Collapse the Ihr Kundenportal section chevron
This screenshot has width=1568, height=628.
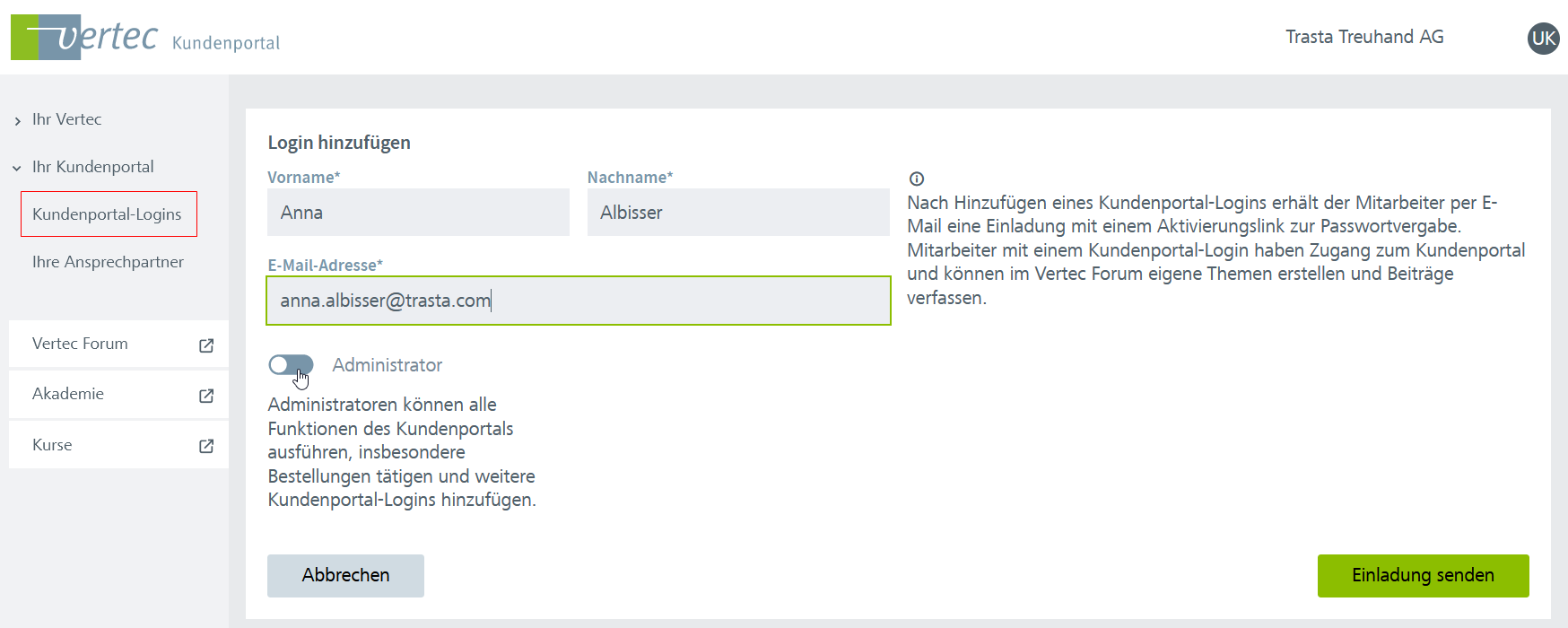[x=17, y=168]
